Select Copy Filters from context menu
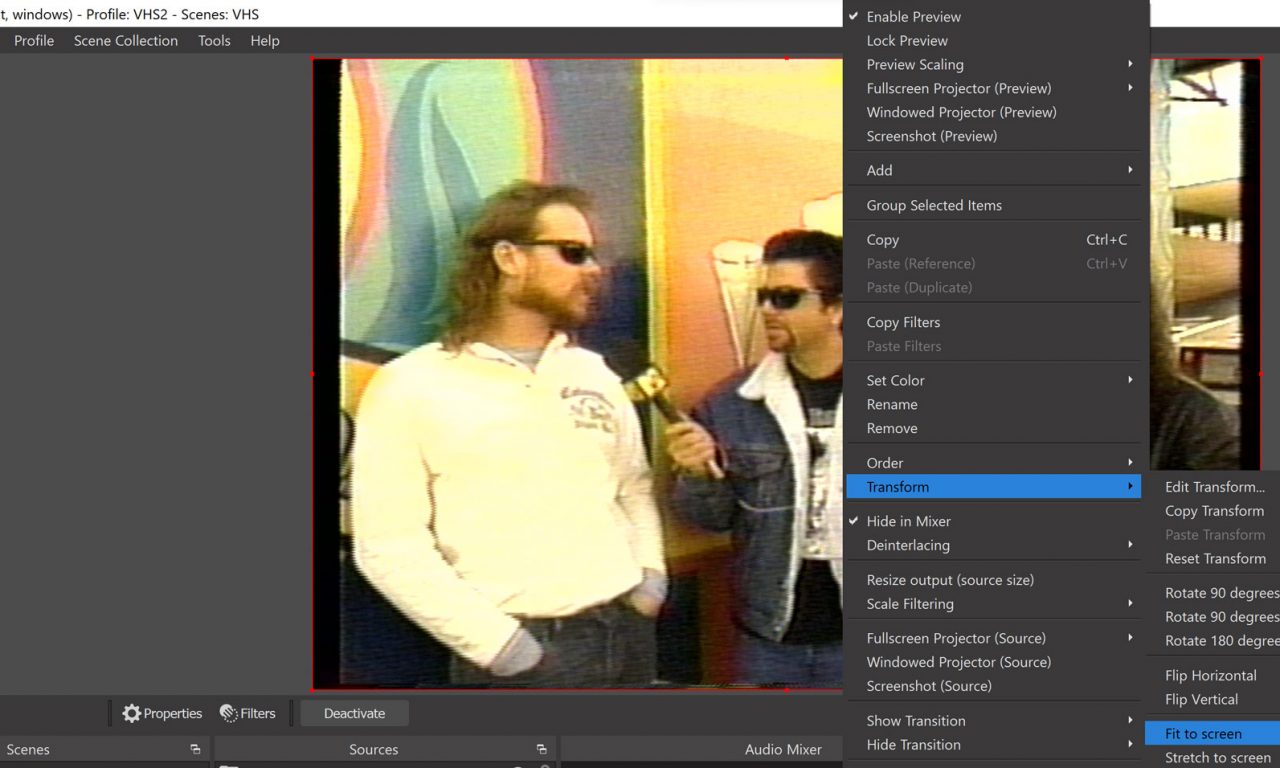 903,322
